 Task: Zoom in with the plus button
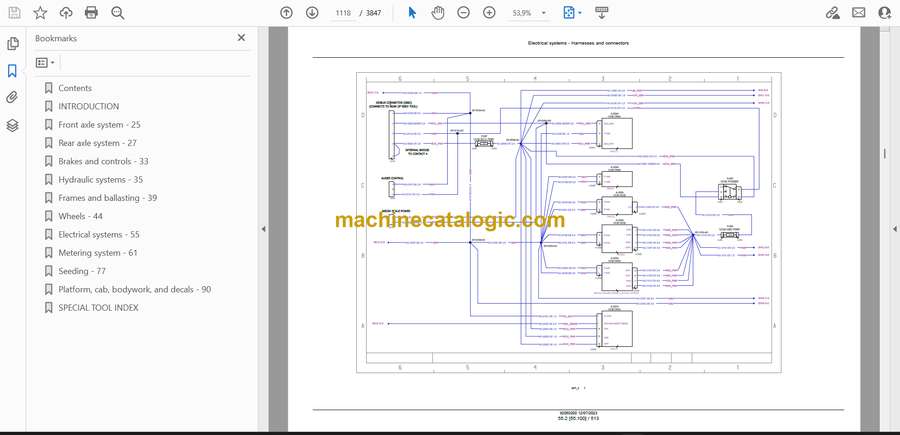[x=489, y=13]
